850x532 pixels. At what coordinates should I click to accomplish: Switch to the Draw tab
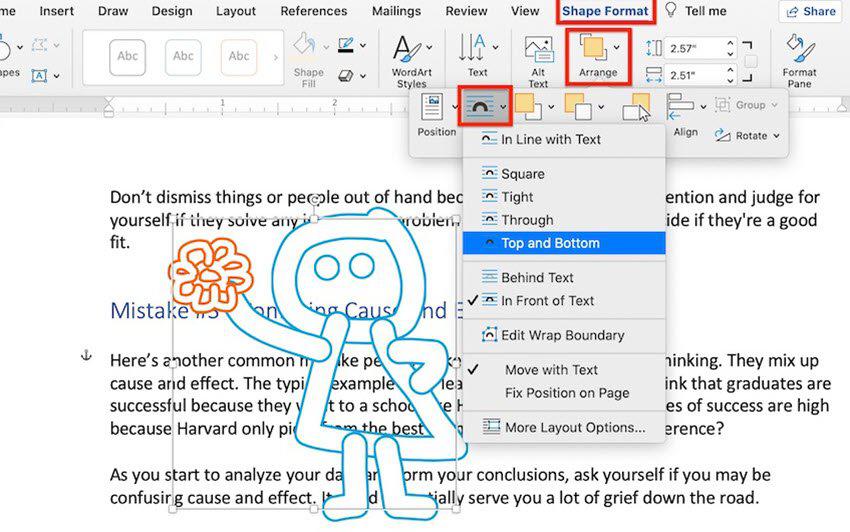[x=113, y=11]
